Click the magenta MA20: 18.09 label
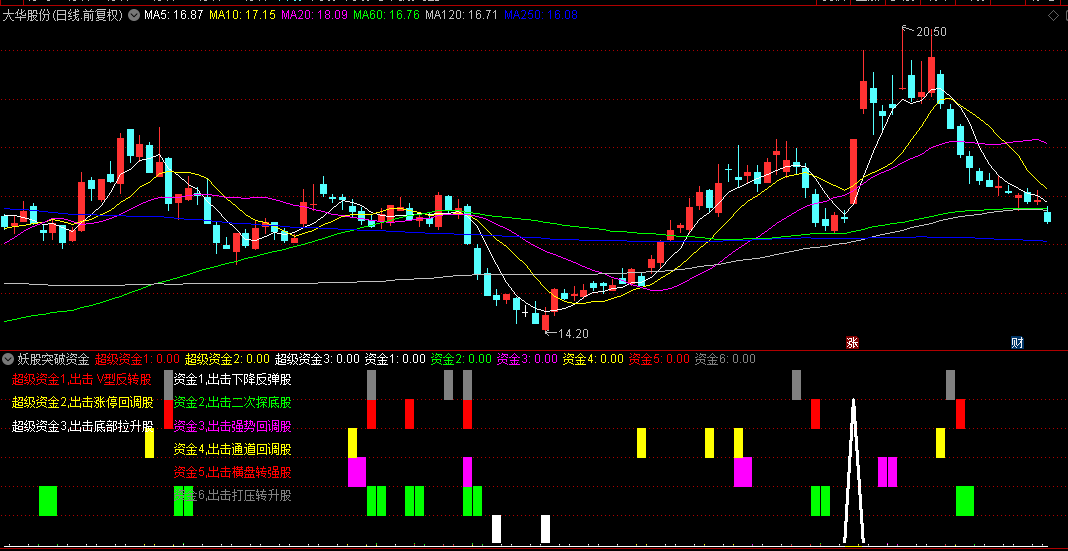This screenshot has width=1068, height=551. [315, 14]
